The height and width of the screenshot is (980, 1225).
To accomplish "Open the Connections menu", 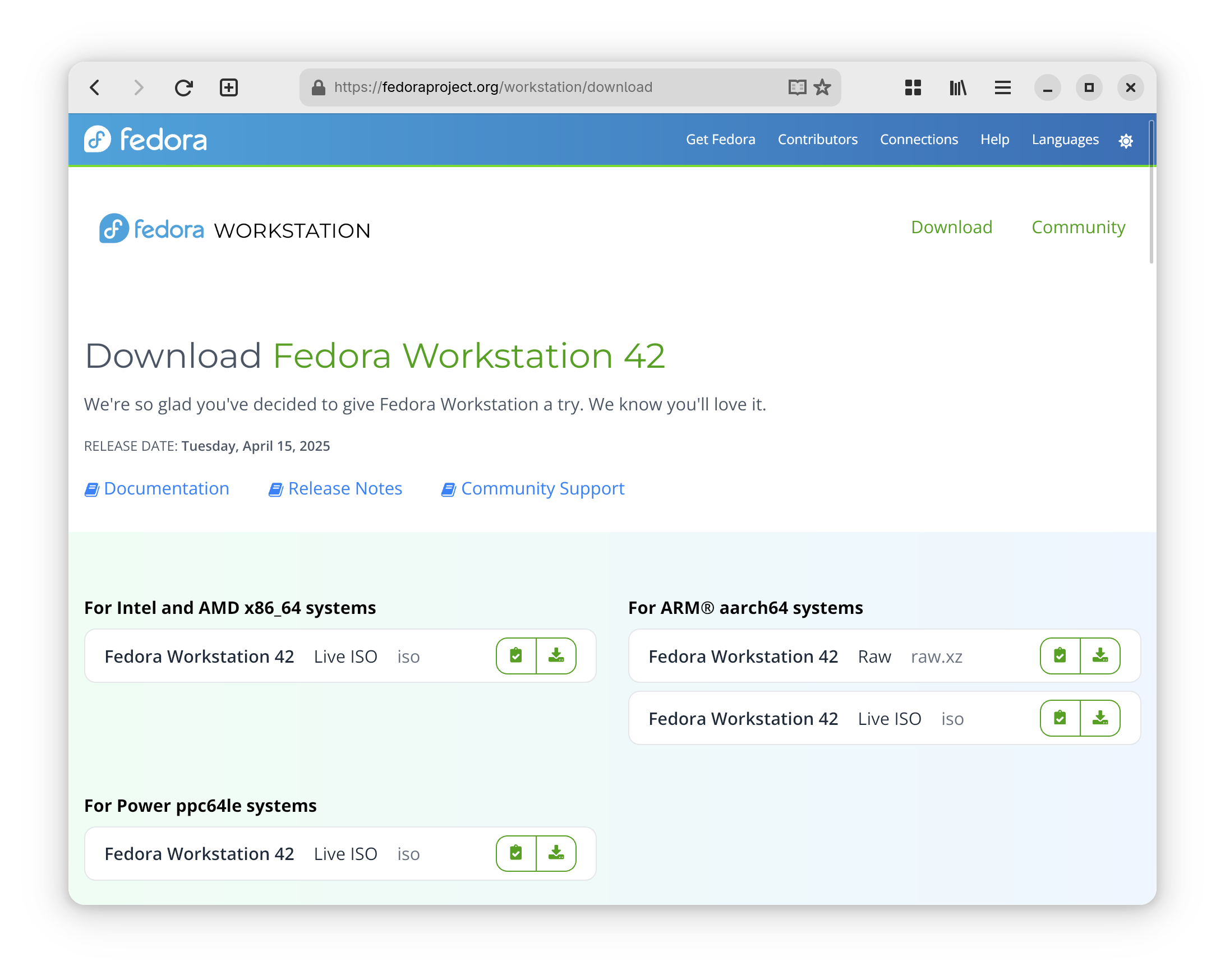I will point(919,140).
